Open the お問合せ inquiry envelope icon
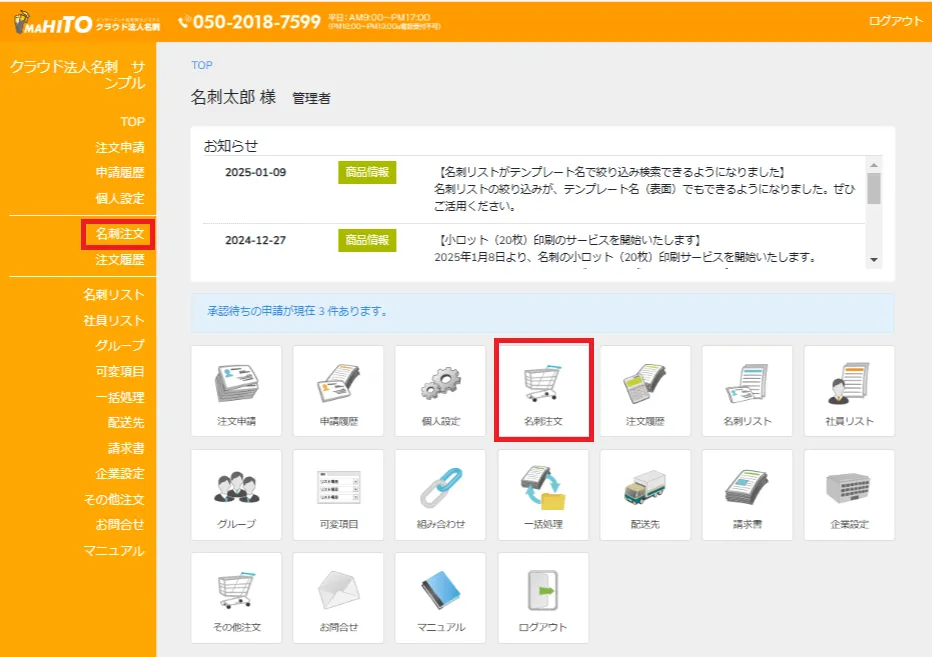Viewport: 932px width, 657px height. 338,596
